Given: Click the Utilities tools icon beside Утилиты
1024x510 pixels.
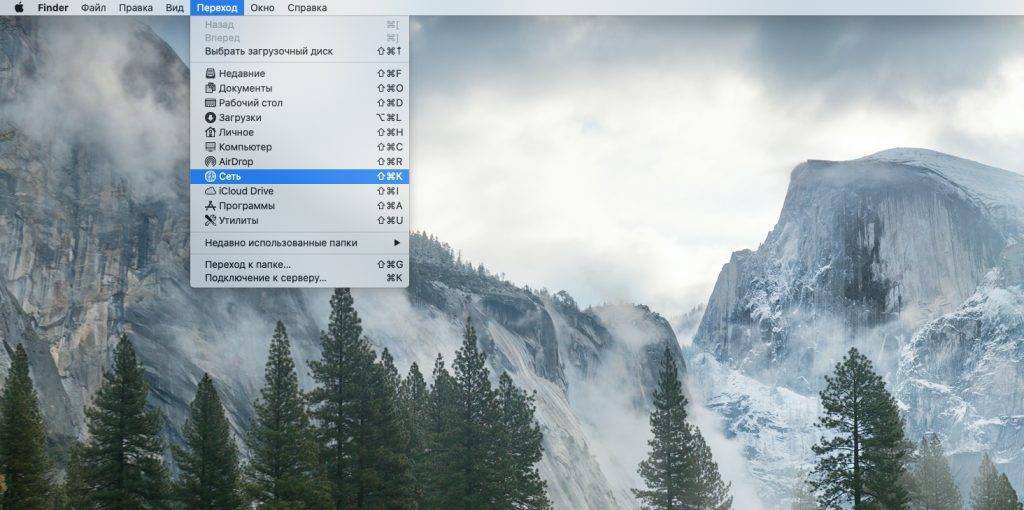Looking at the screenshot, I should (210, 220).
